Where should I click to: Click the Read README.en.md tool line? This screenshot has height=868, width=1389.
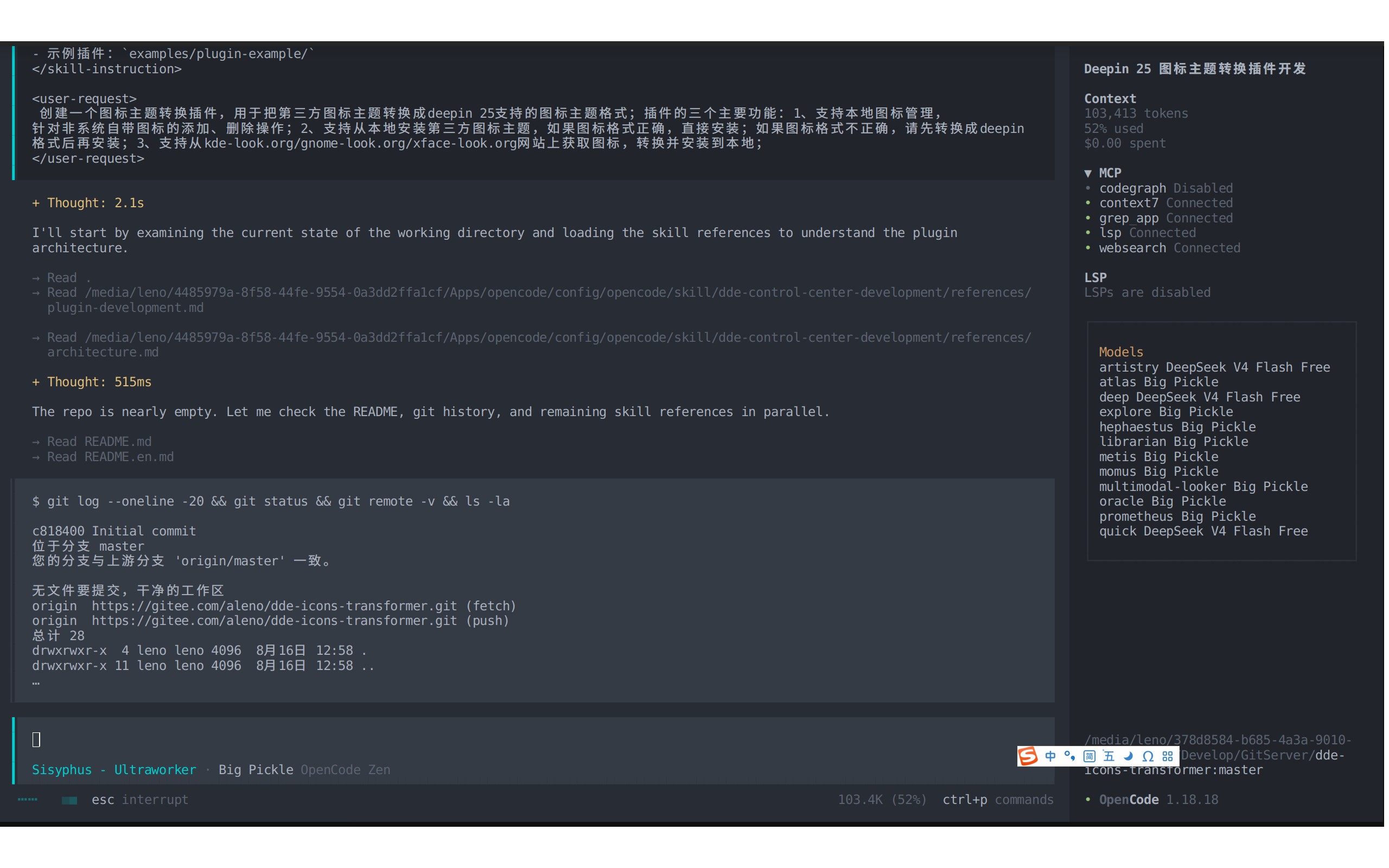103,457
